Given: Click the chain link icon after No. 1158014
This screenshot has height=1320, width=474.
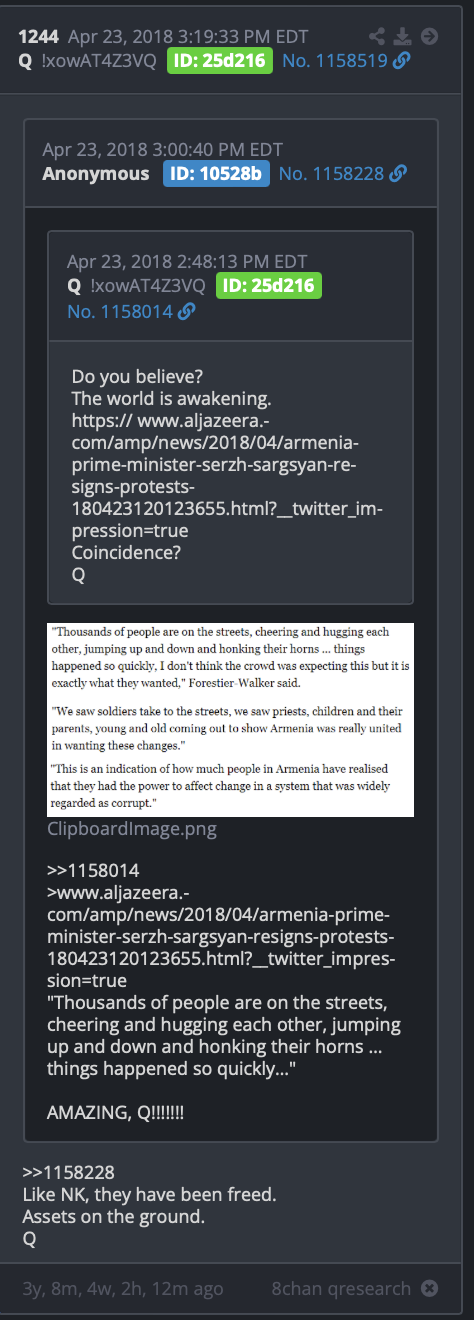Looking at the screenshot, I should pyautogui.click(x=185, y=311).
